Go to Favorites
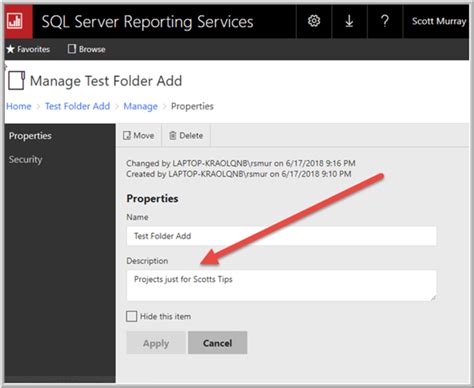This screenshot has width=474, height=388. click(28, 49)
